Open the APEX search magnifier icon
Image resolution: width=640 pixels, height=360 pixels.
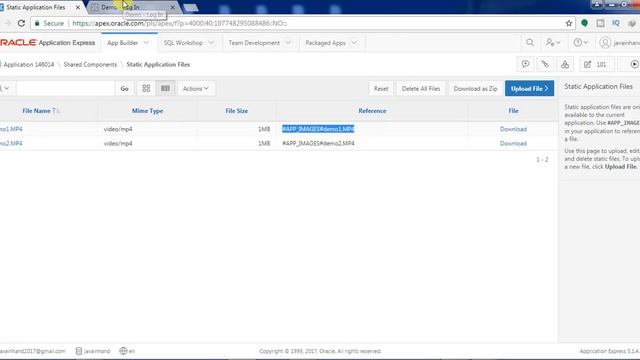(x=530, y=42)
